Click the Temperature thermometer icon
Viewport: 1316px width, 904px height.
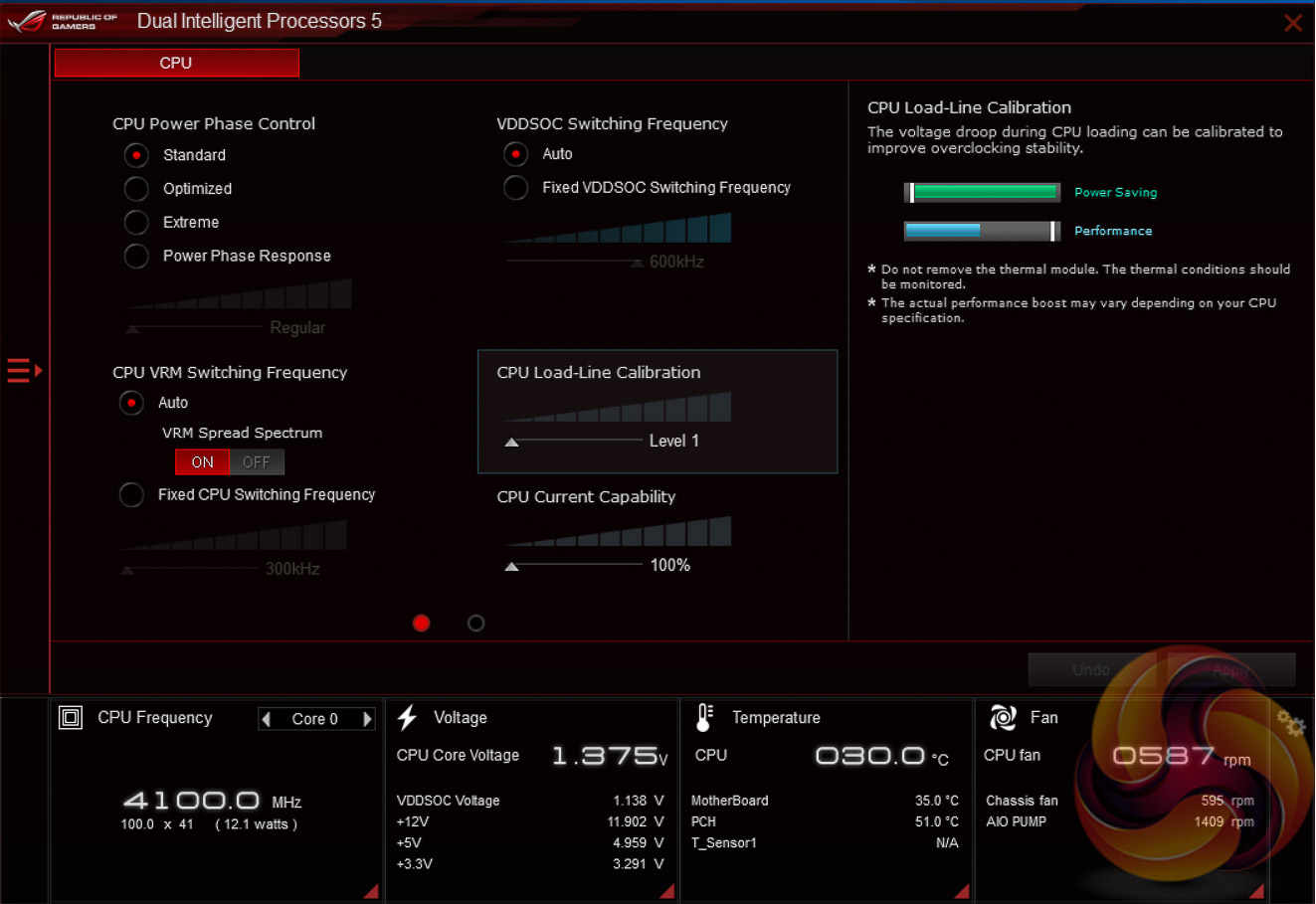click(704, 717)
